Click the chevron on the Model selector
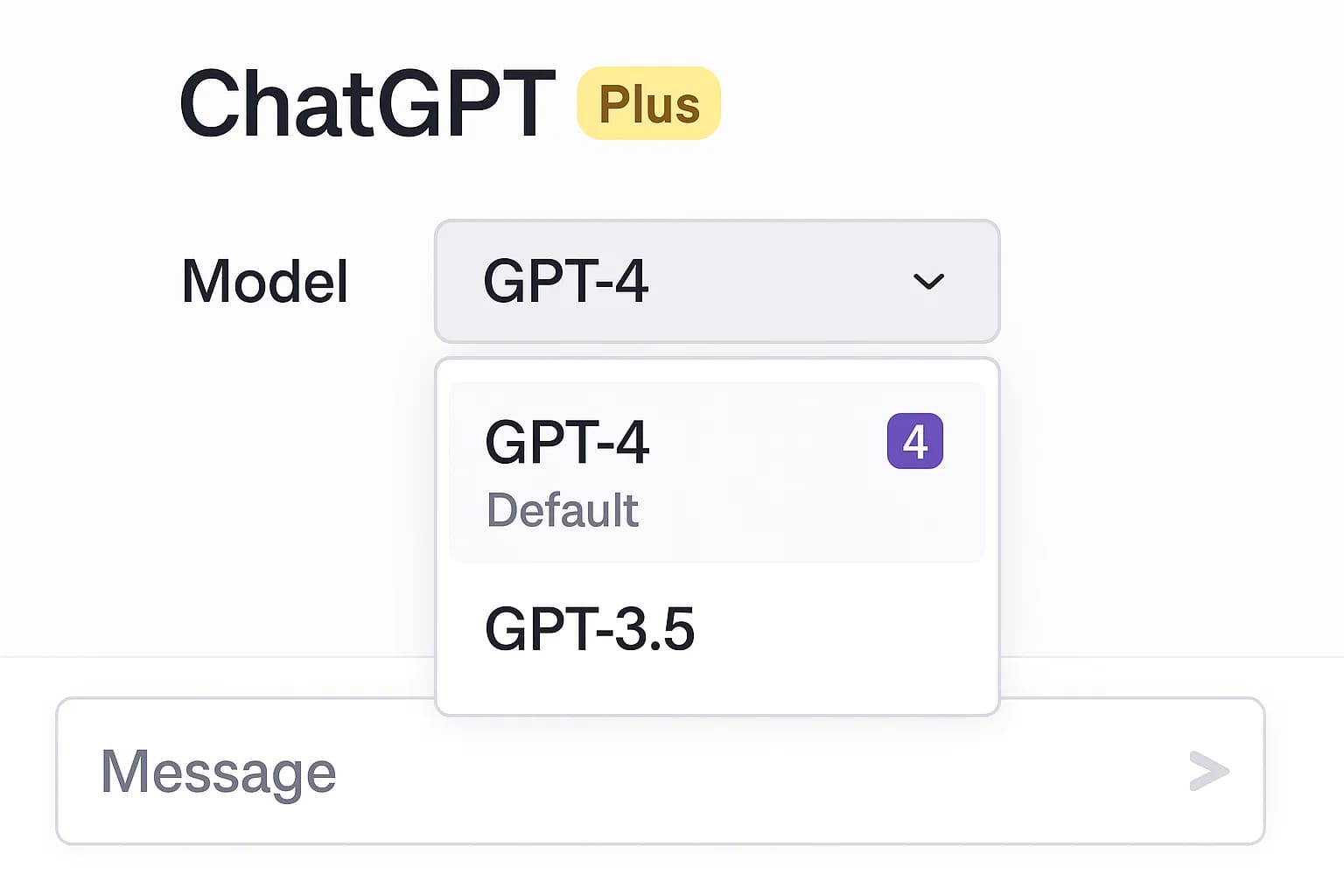1344x896 pixels. pyautogui.click(x=927, y=281)
